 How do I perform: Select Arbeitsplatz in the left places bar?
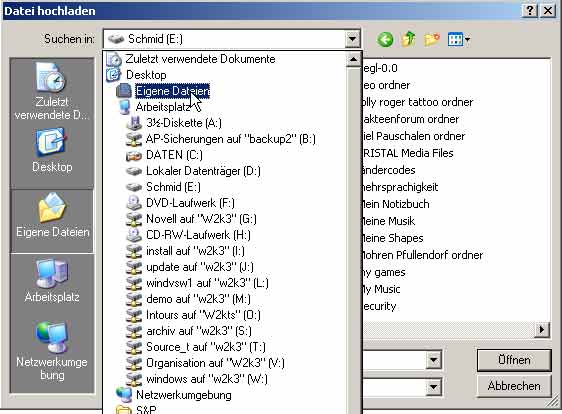coord(52,281)
